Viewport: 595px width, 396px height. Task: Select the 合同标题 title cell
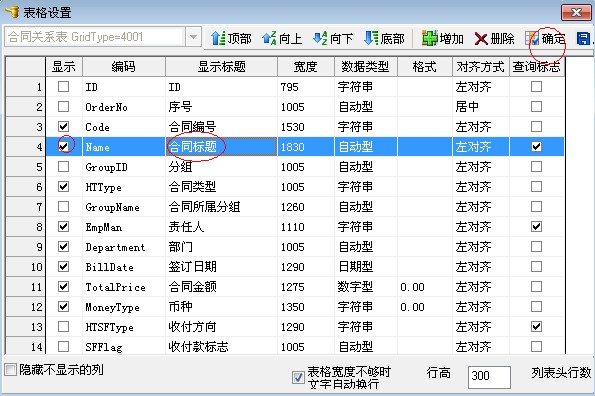[221, 146]
